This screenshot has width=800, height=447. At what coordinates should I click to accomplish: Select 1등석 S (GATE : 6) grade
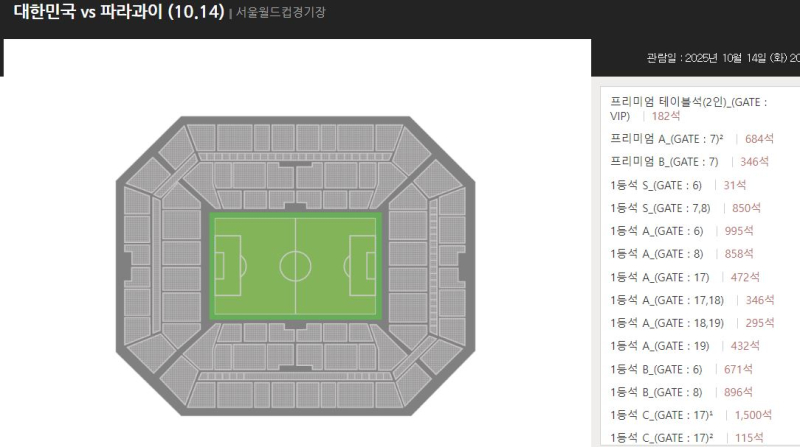656,184
